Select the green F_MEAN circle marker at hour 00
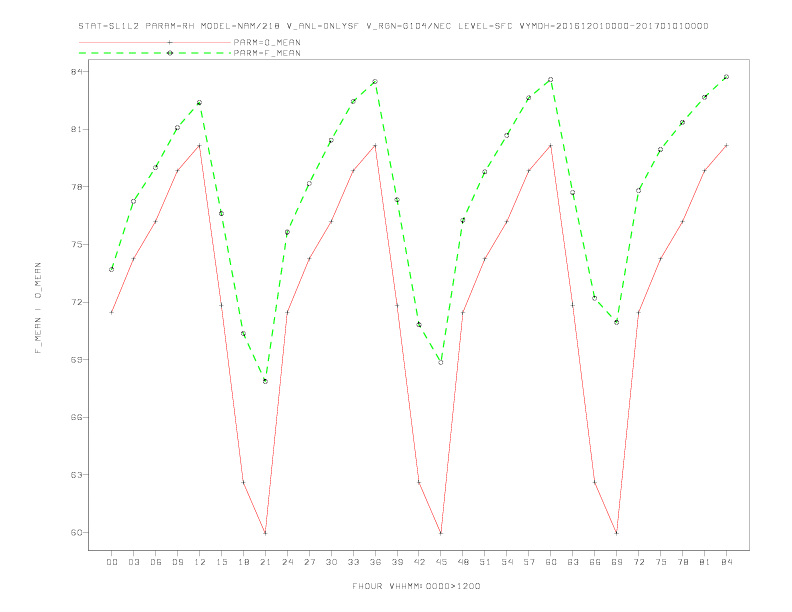Viewport: 792px width, 612px height. click(112, 270)
